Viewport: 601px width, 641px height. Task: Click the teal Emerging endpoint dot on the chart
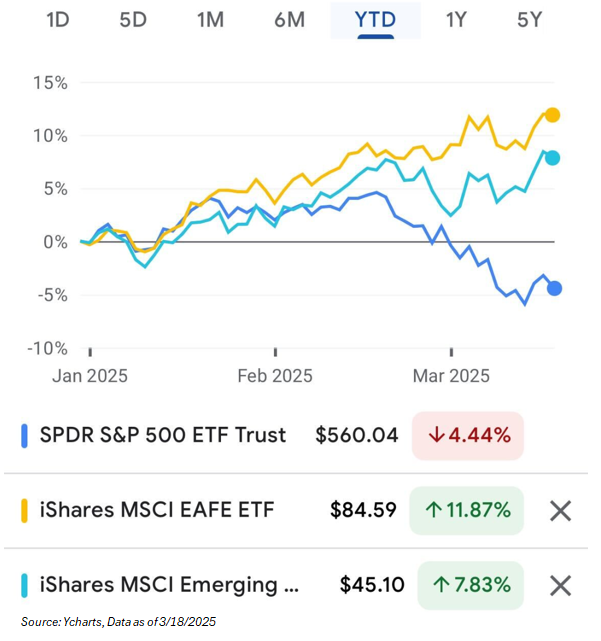coord(552,157)
